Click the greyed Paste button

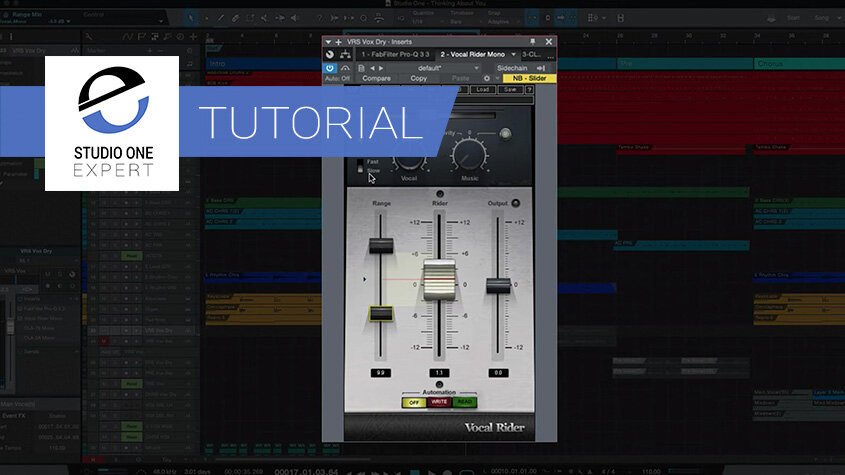point(460,79)
